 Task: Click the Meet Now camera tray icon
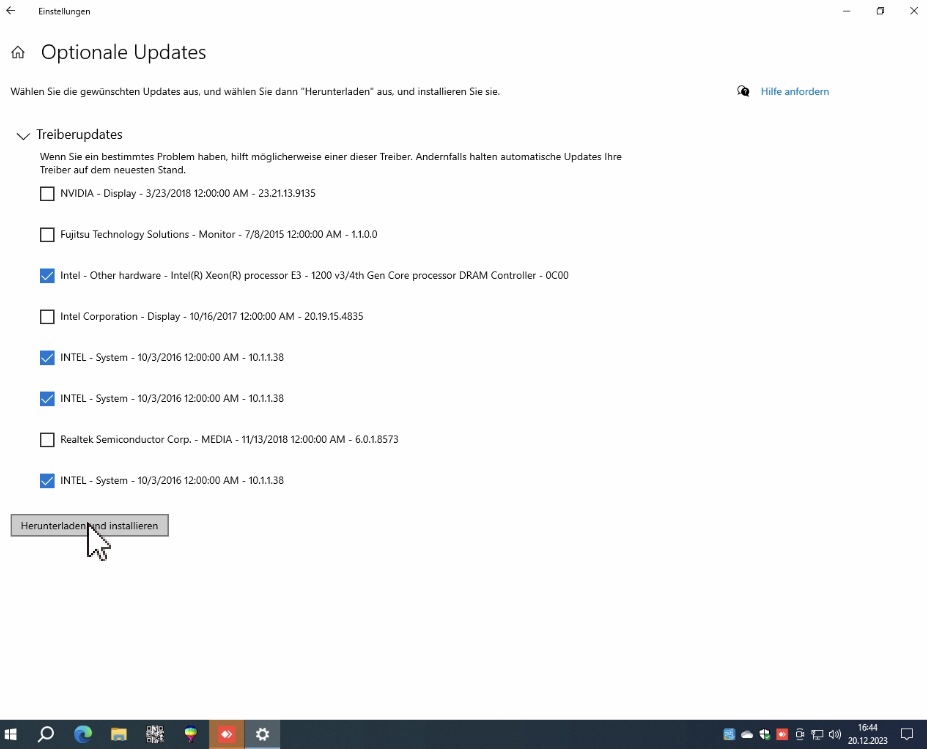[x=800, y=735]
